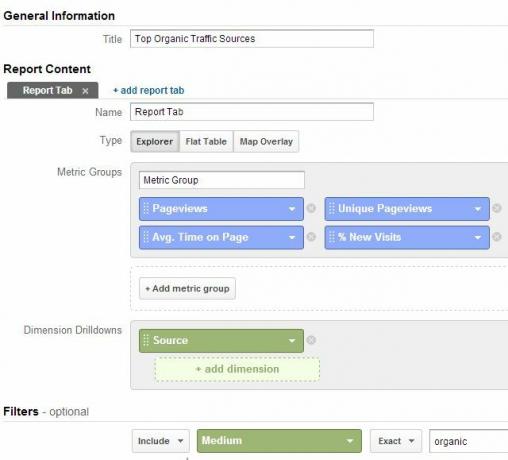This screenshot has width=508, height=460.
Task: Remove the Unique Pageviews metric via x icon
Action: (x=497, y=208)
